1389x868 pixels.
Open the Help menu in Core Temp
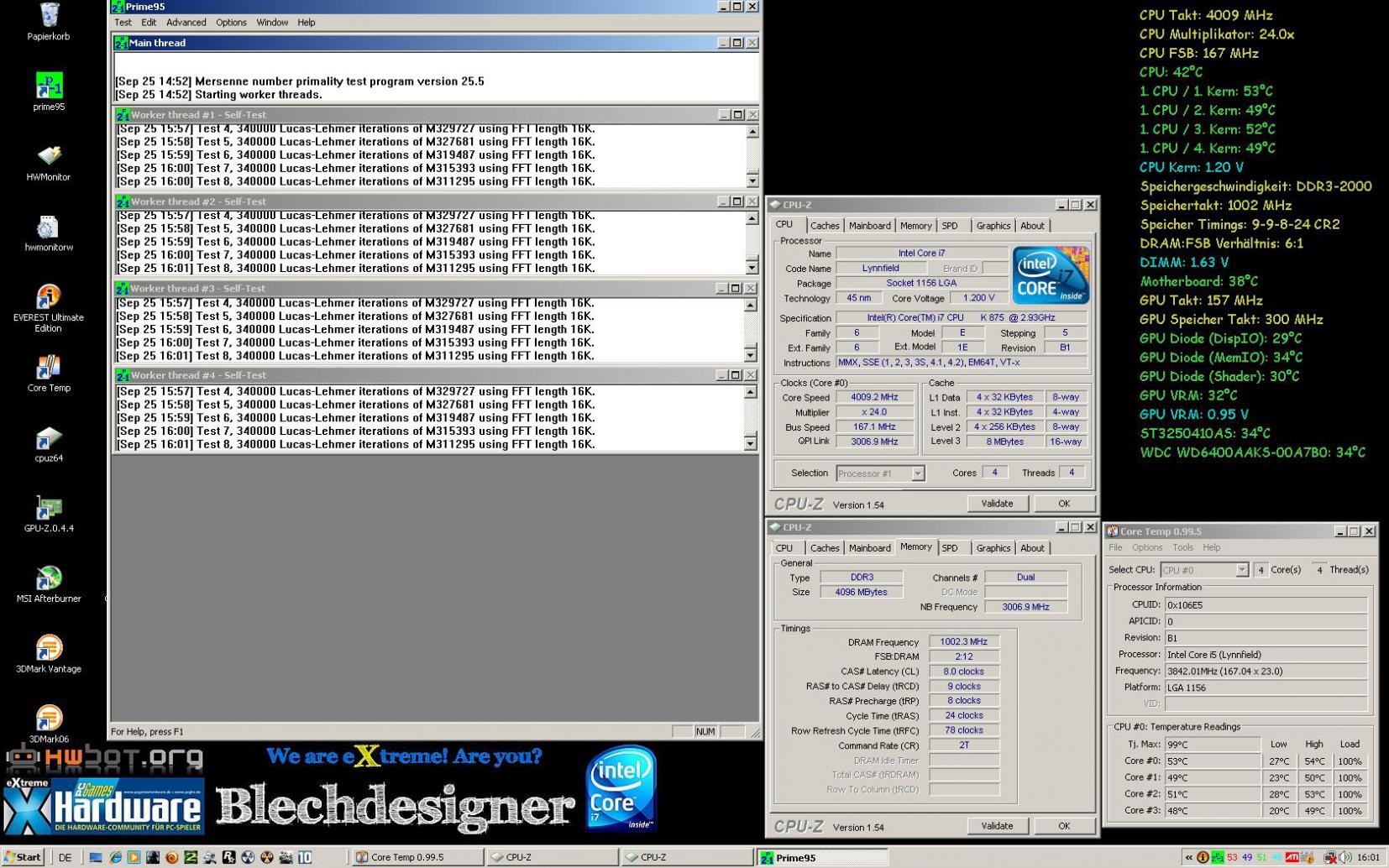tap(1211, 547)
